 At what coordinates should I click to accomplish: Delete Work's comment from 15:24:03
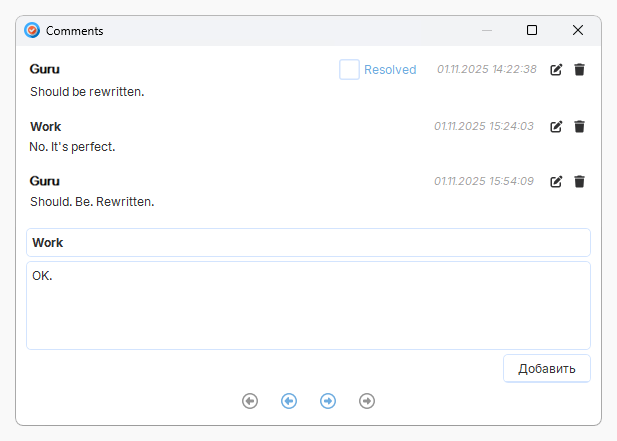(x=579, y=127)
